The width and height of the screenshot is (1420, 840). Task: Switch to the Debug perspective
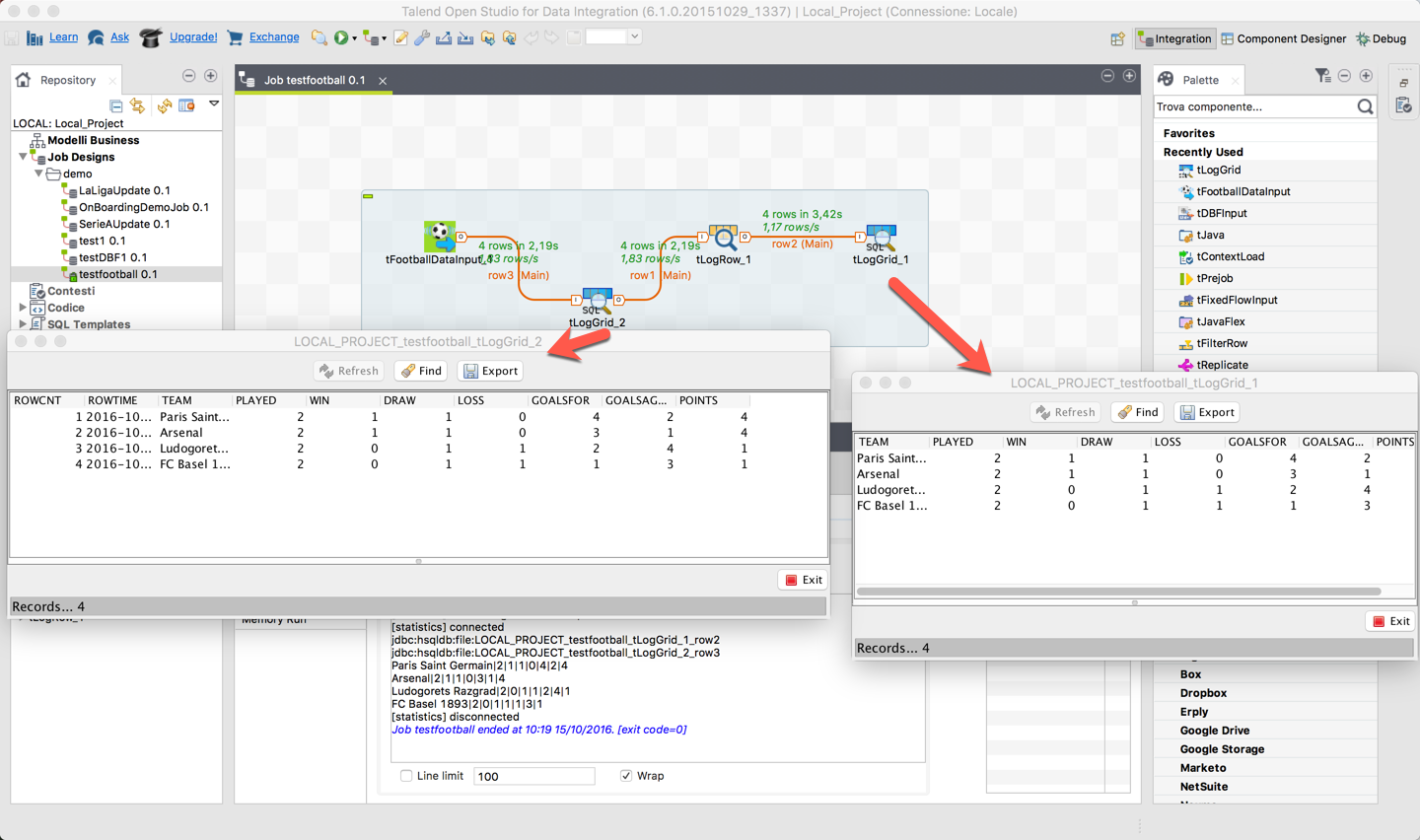click(1381, 39)
